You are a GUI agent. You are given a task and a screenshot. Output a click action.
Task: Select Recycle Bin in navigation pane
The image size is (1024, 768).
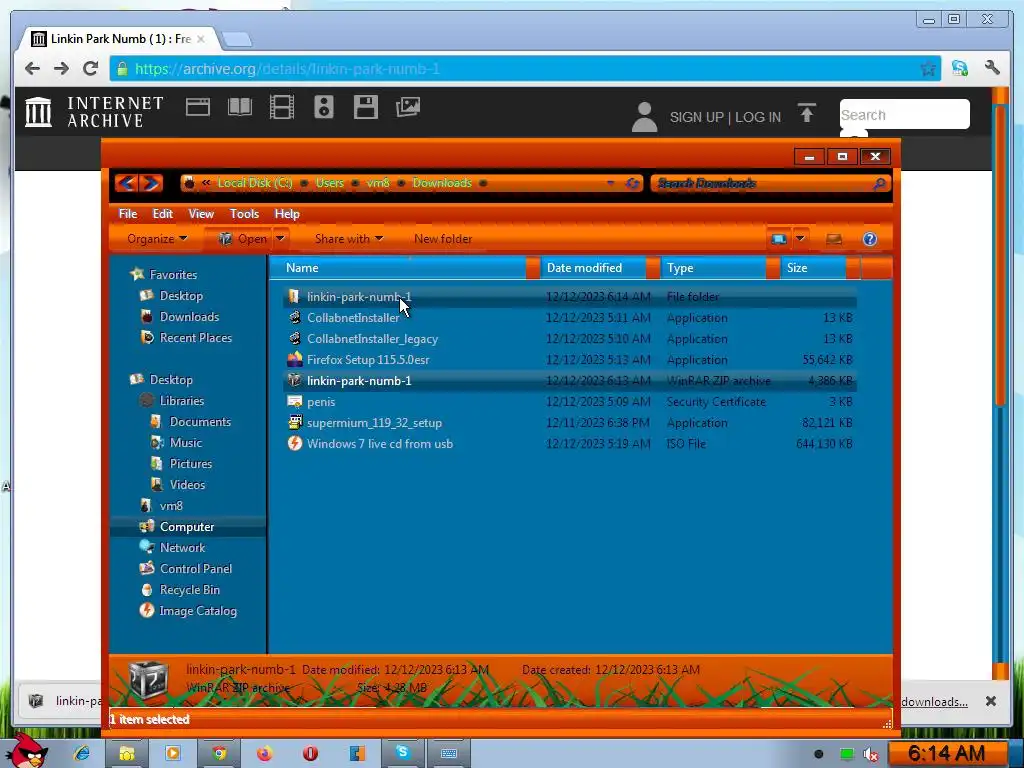coord(180,590)
